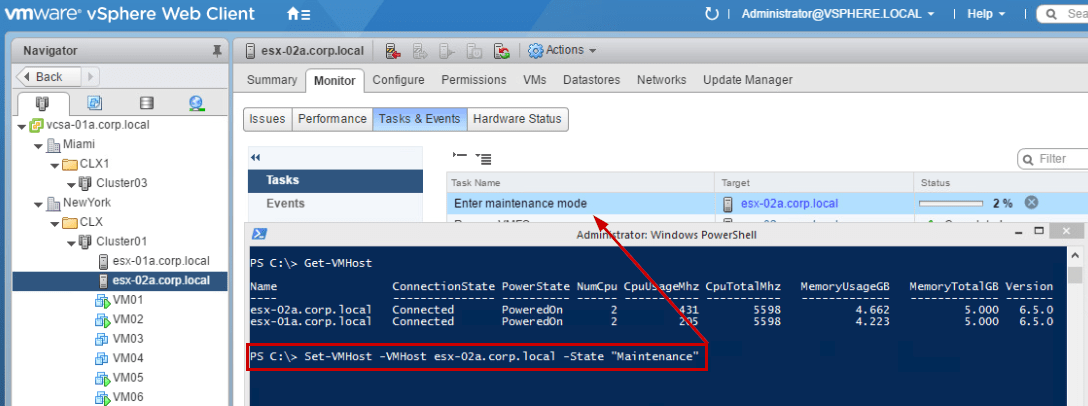Switch to the Monitor tab

tap(334, 81)
